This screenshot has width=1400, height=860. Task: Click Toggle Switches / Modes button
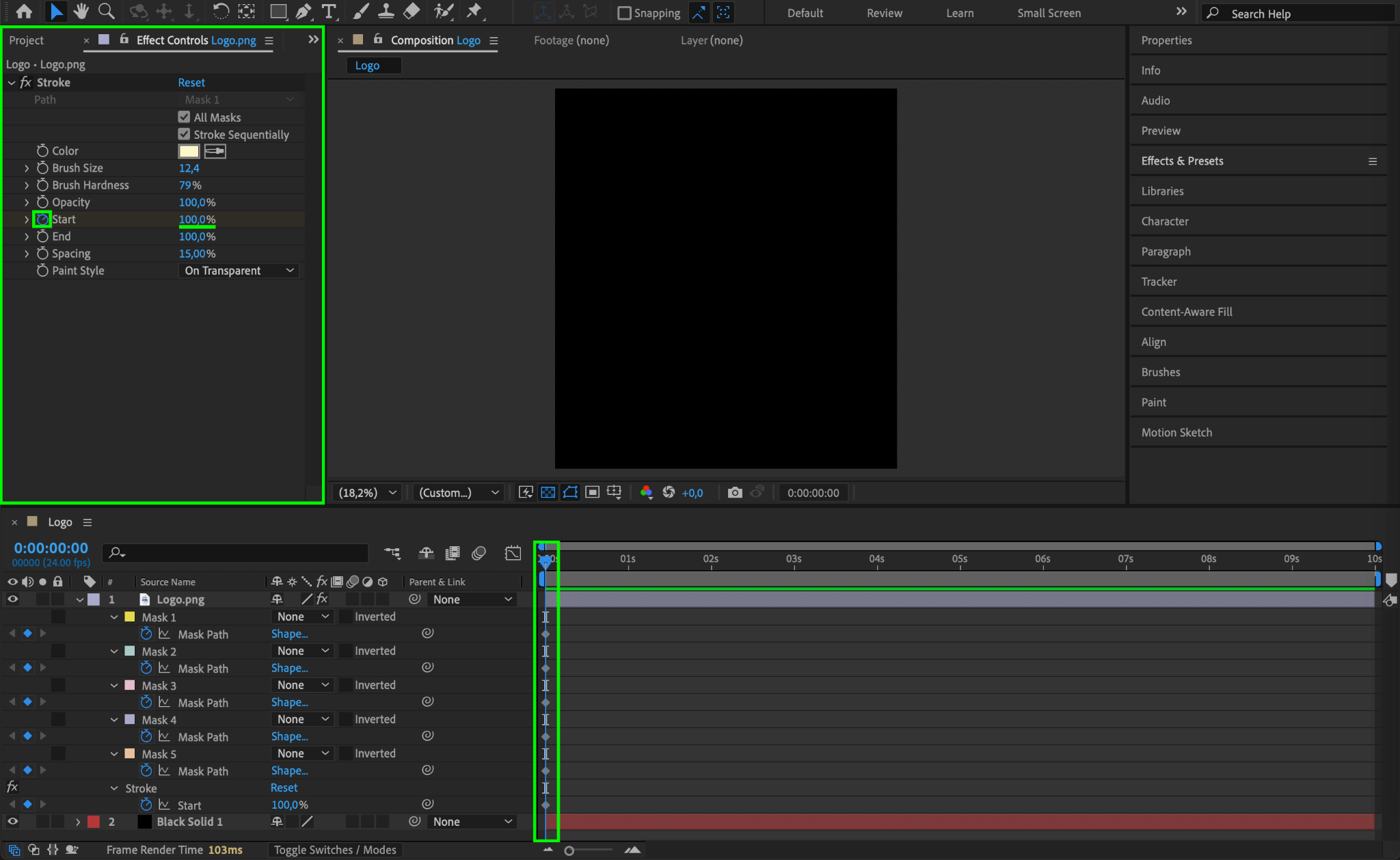coord(335,850)
